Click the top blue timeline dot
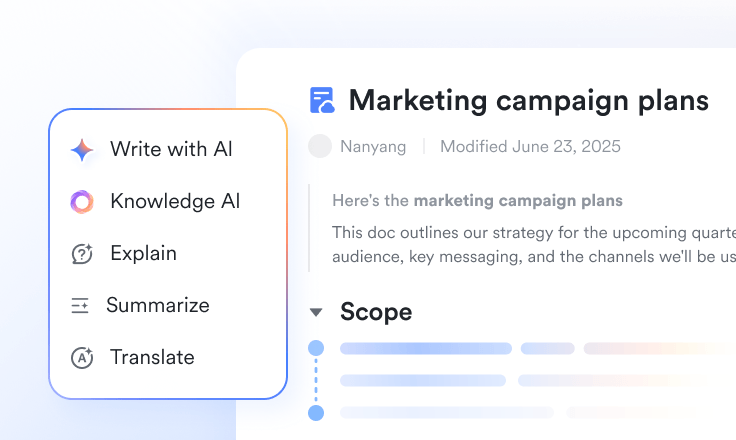 316,348
